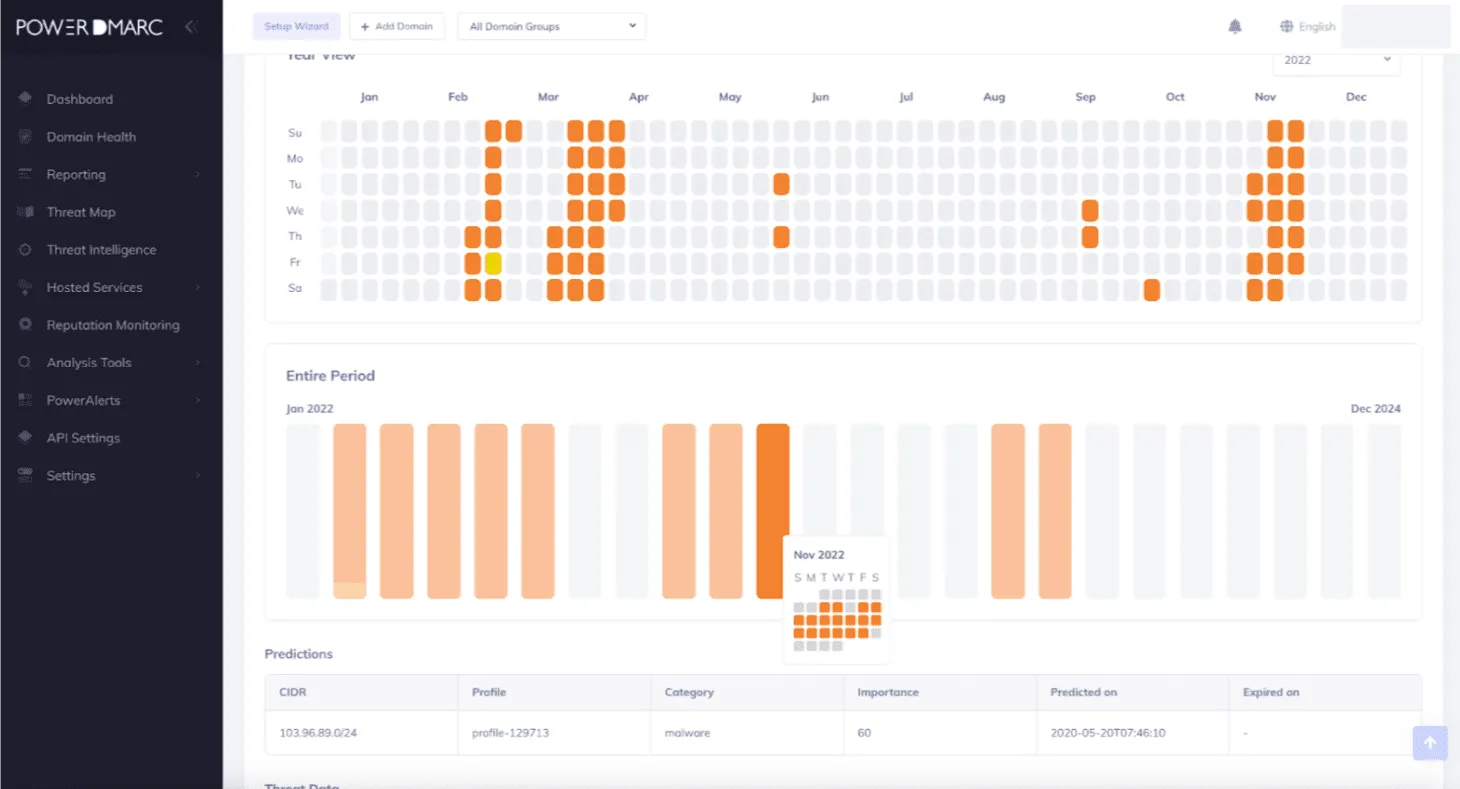Click the scroll-to-top arrow button
Image resolution: width=1460 pixels, height=789 pixels.
[x=1429, y=742]
